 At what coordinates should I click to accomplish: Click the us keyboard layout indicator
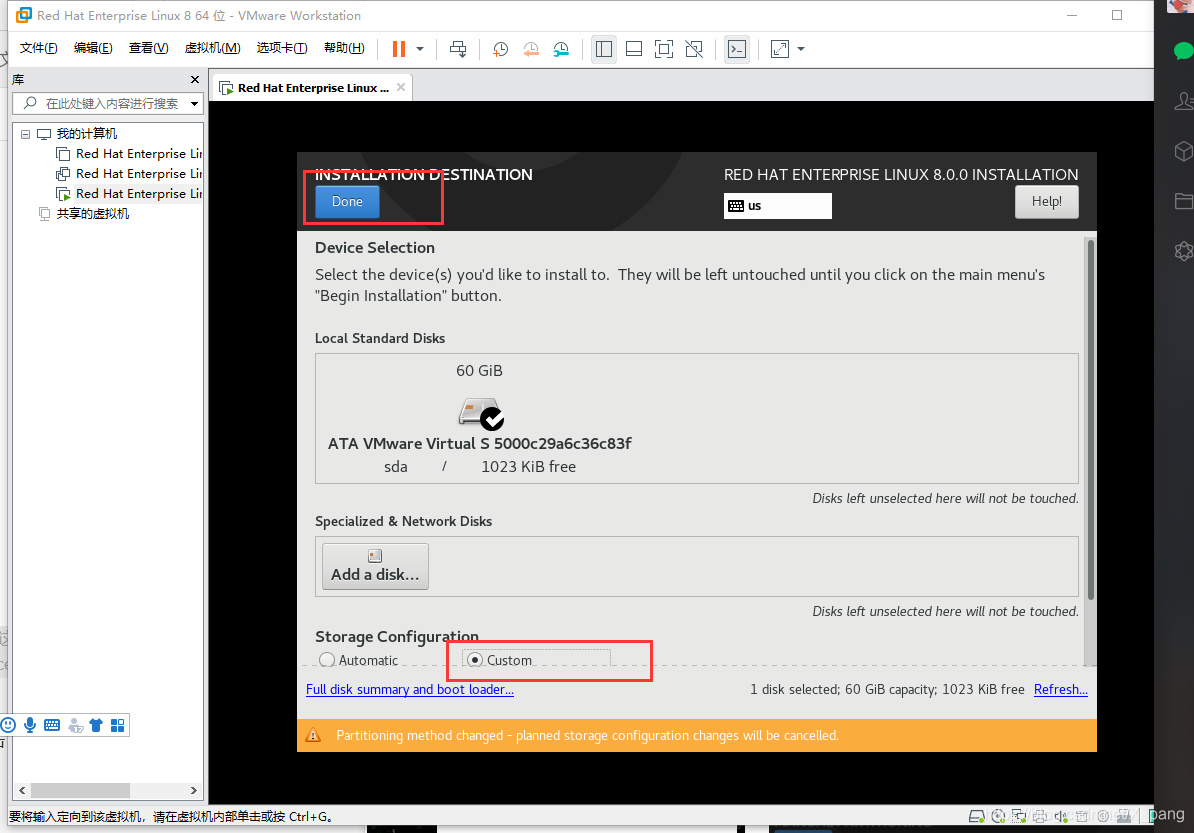point(777,206)
